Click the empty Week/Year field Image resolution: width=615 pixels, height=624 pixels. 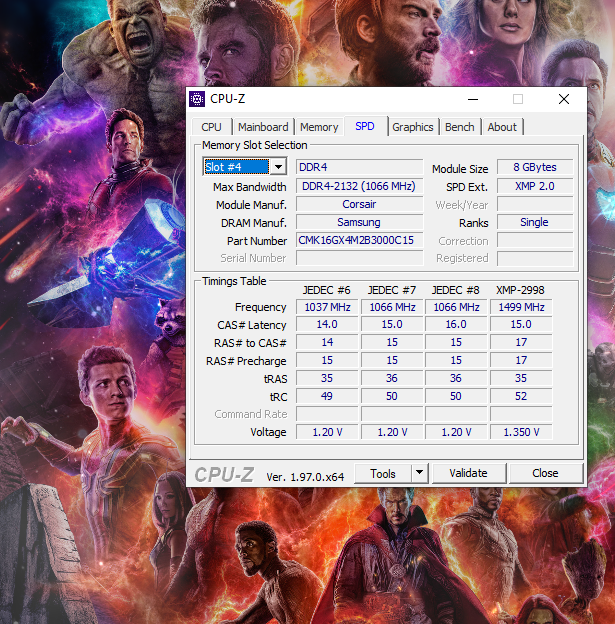tap(535, 204)
